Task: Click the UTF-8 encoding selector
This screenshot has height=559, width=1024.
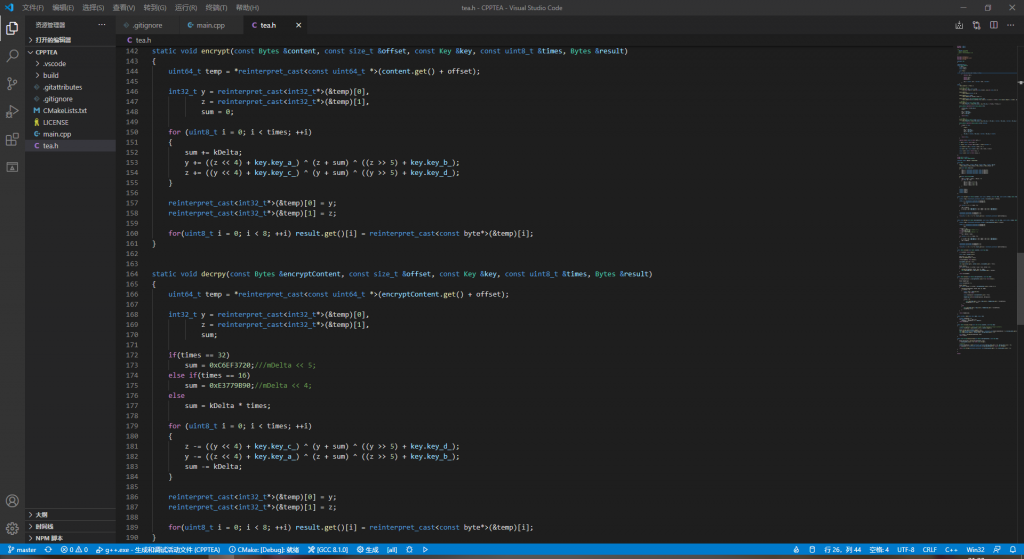Action: 905,550
